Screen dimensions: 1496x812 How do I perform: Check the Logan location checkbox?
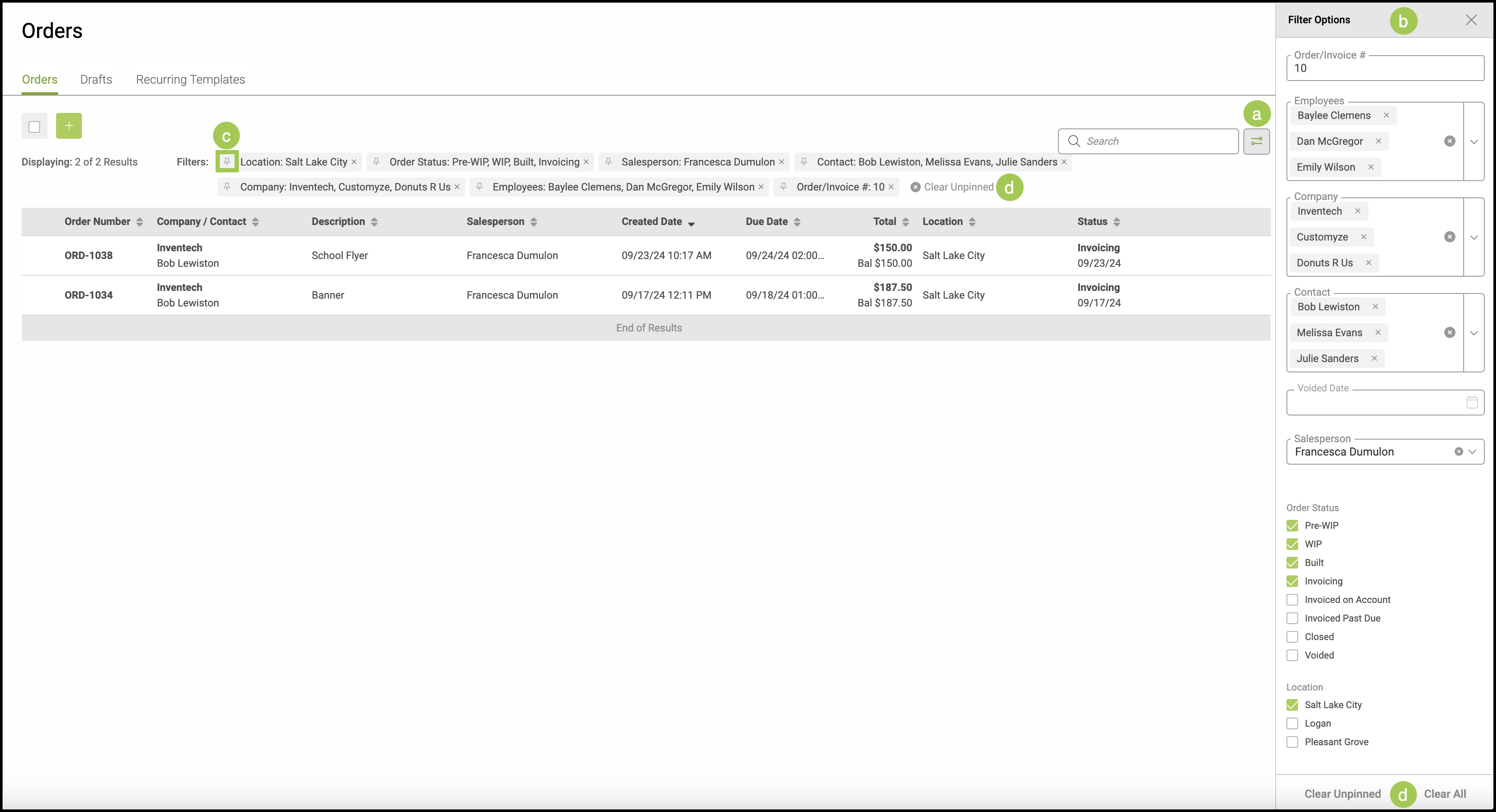coord(1292,723)
